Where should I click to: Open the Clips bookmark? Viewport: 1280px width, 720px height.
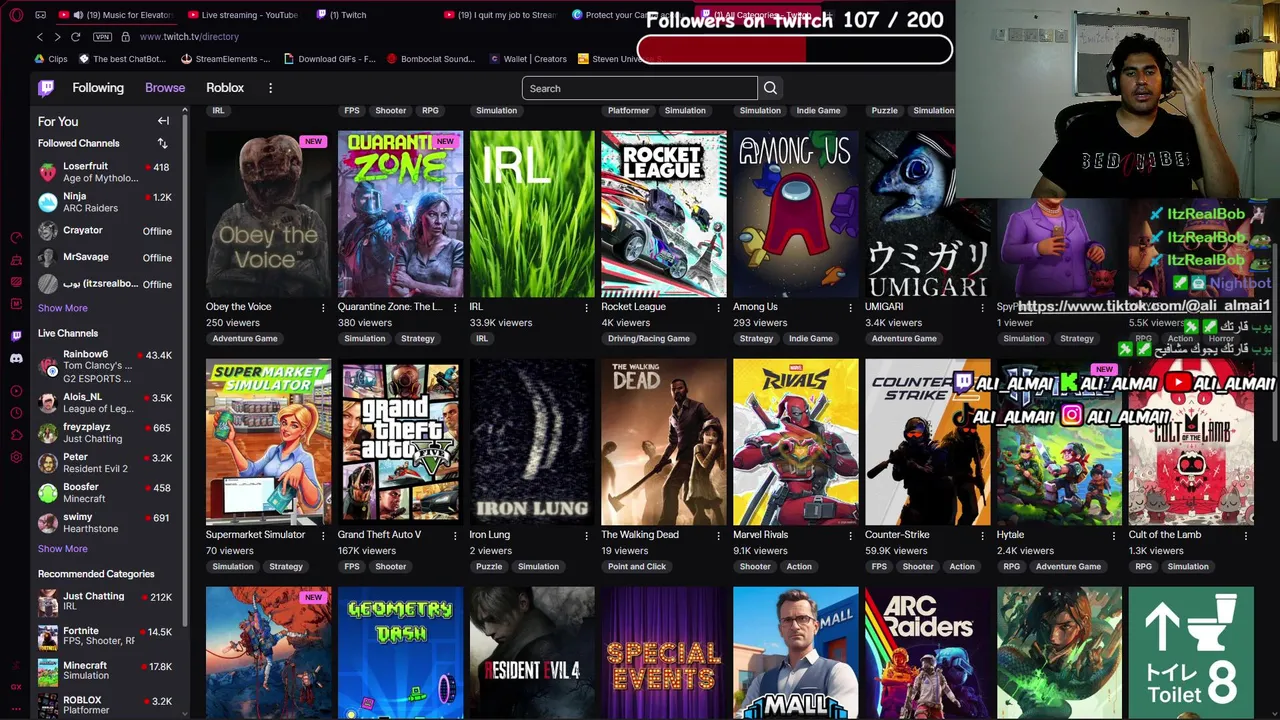click(49, 59)
